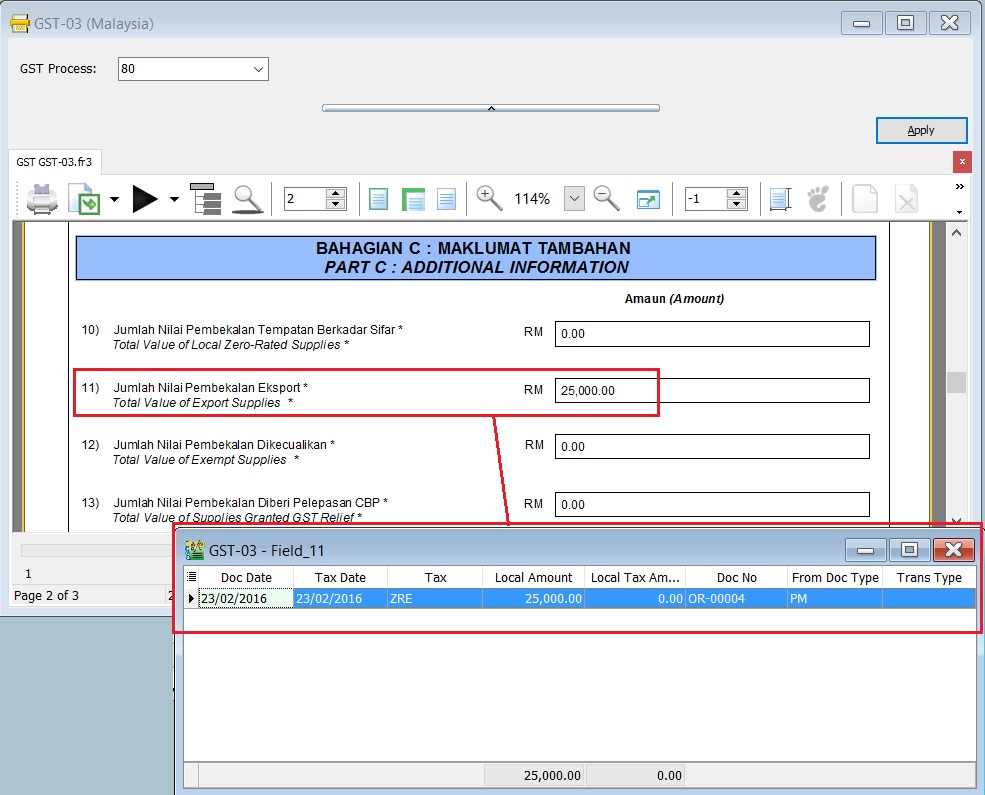This screenshot has width=985, height=795.
Task: Increase the page number spinner value
Action: [x=336, y=193]
